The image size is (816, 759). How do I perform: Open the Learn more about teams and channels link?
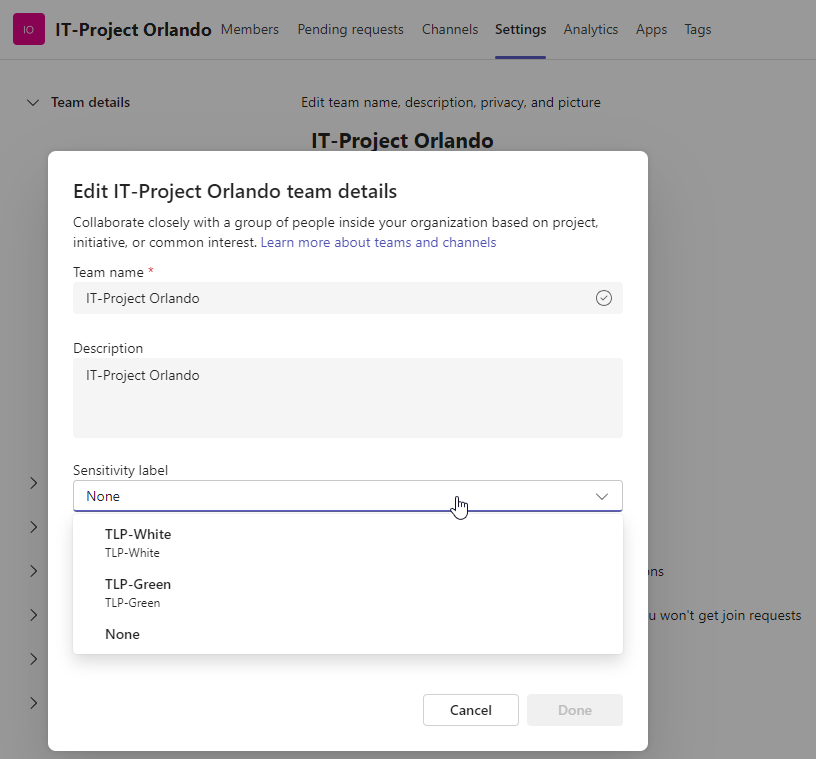(x=378, y=242)
